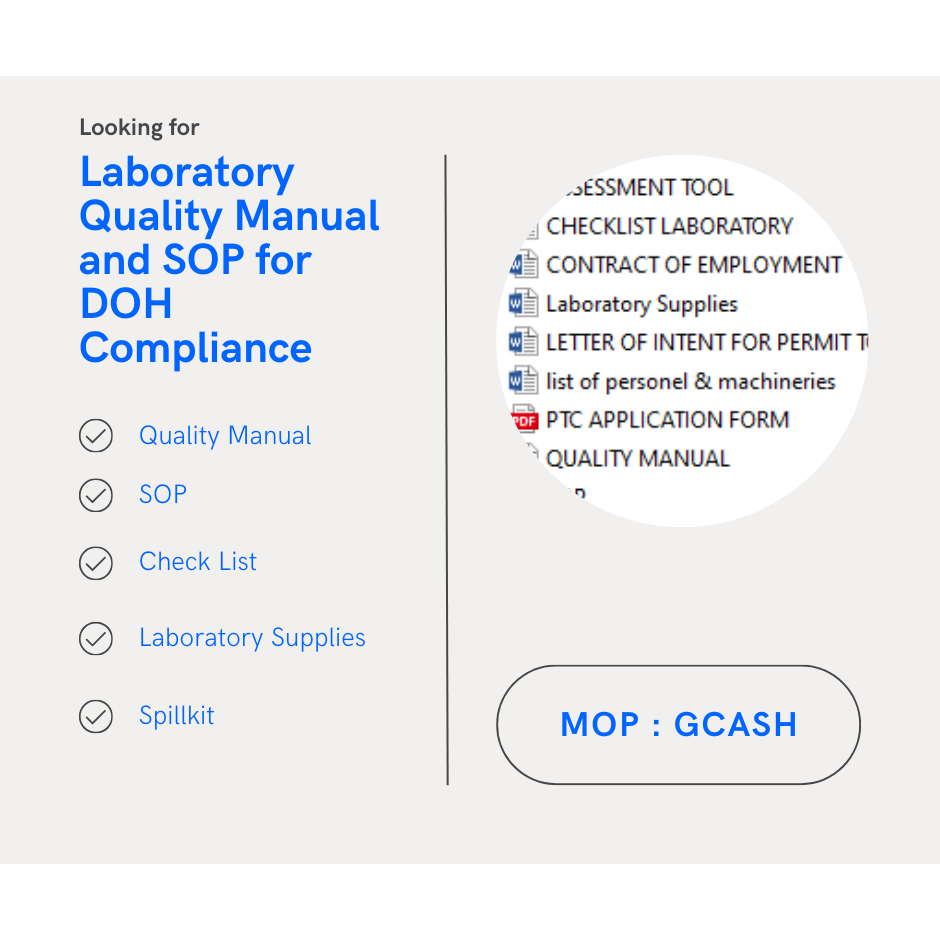
Task: Open the PDF icon for PTC APPLICATION FORM
Action: pyautogui.click(x=523, y=419)
